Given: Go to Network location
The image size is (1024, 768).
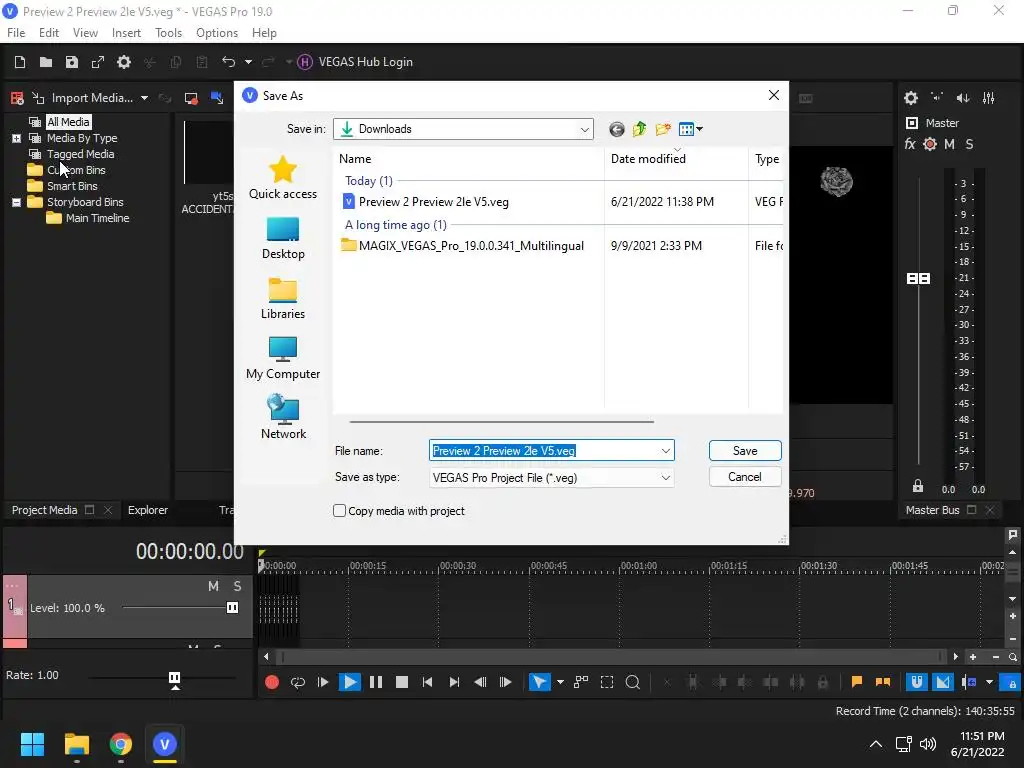Looking at the screenshot, I should click(283, 418).
